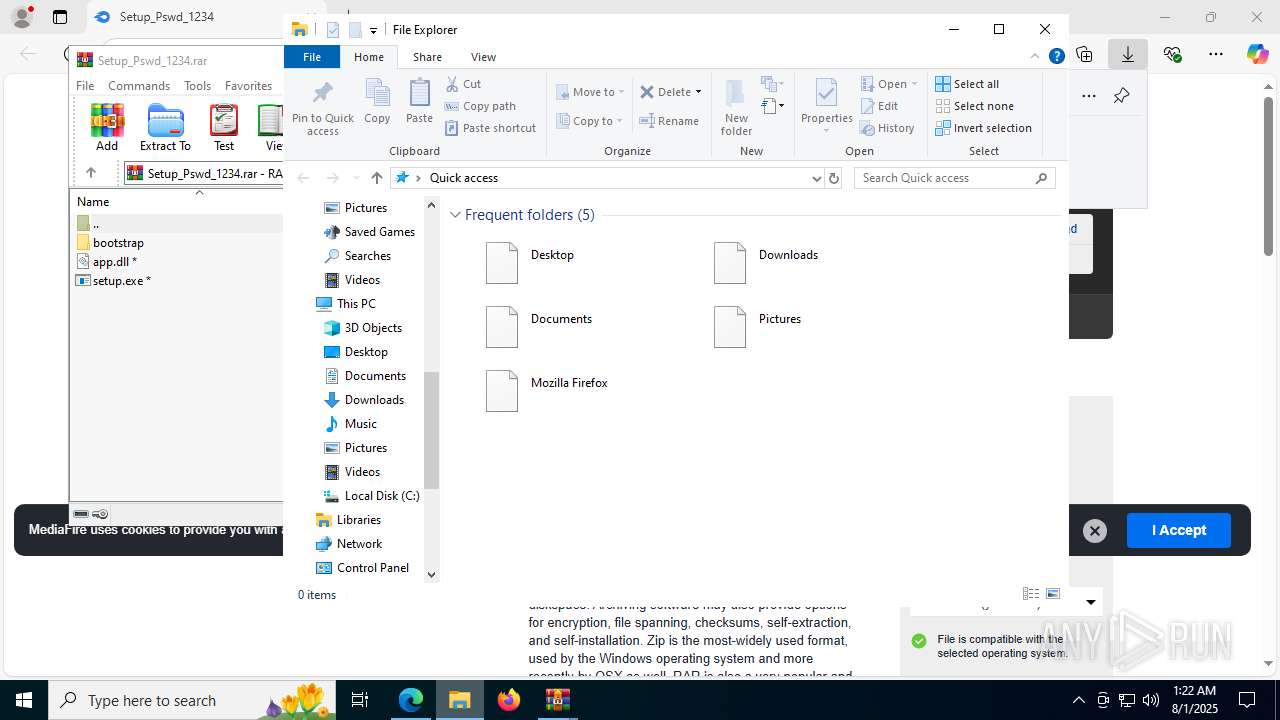The image size is (1280, 720).
Task: Dismiss the cookie banner with the X button
Action: click(1095, 531)
